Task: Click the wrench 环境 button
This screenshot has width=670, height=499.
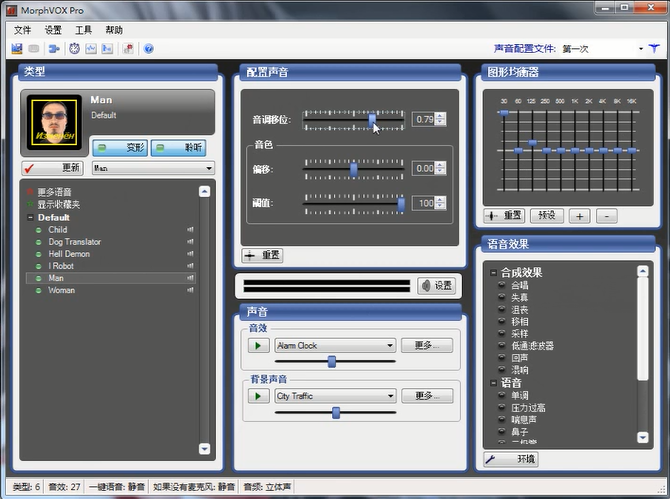Action: coord(511,459)
